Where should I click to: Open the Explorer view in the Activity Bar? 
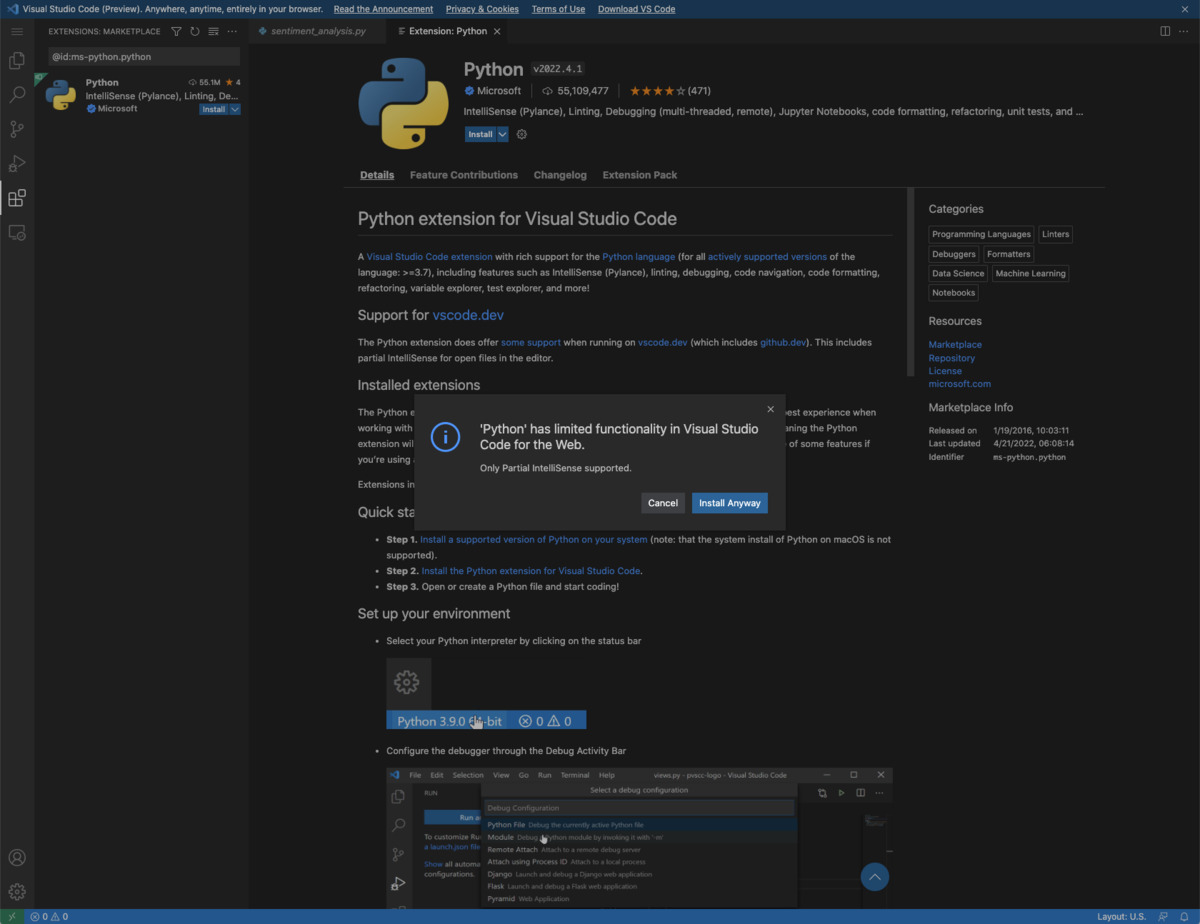tap(16, 60)
